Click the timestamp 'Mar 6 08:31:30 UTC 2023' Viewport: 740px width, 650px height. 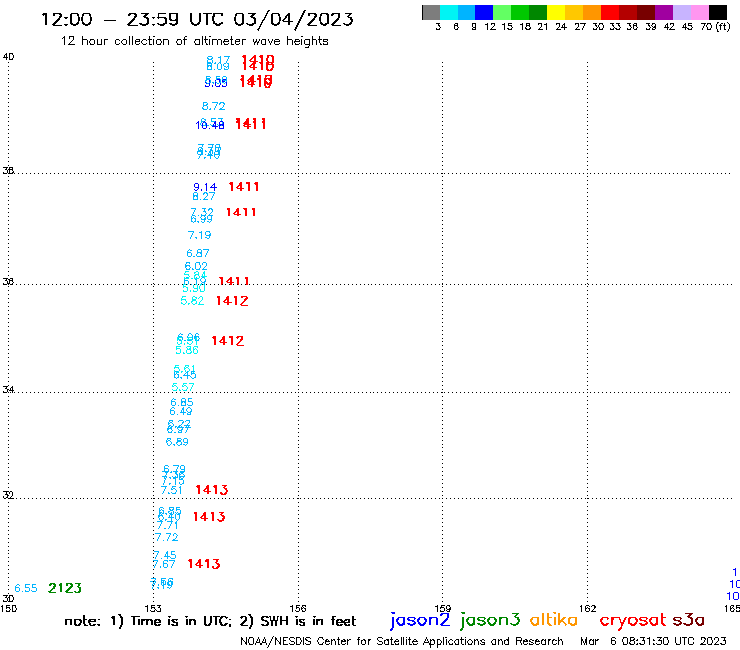pos(653,641)
